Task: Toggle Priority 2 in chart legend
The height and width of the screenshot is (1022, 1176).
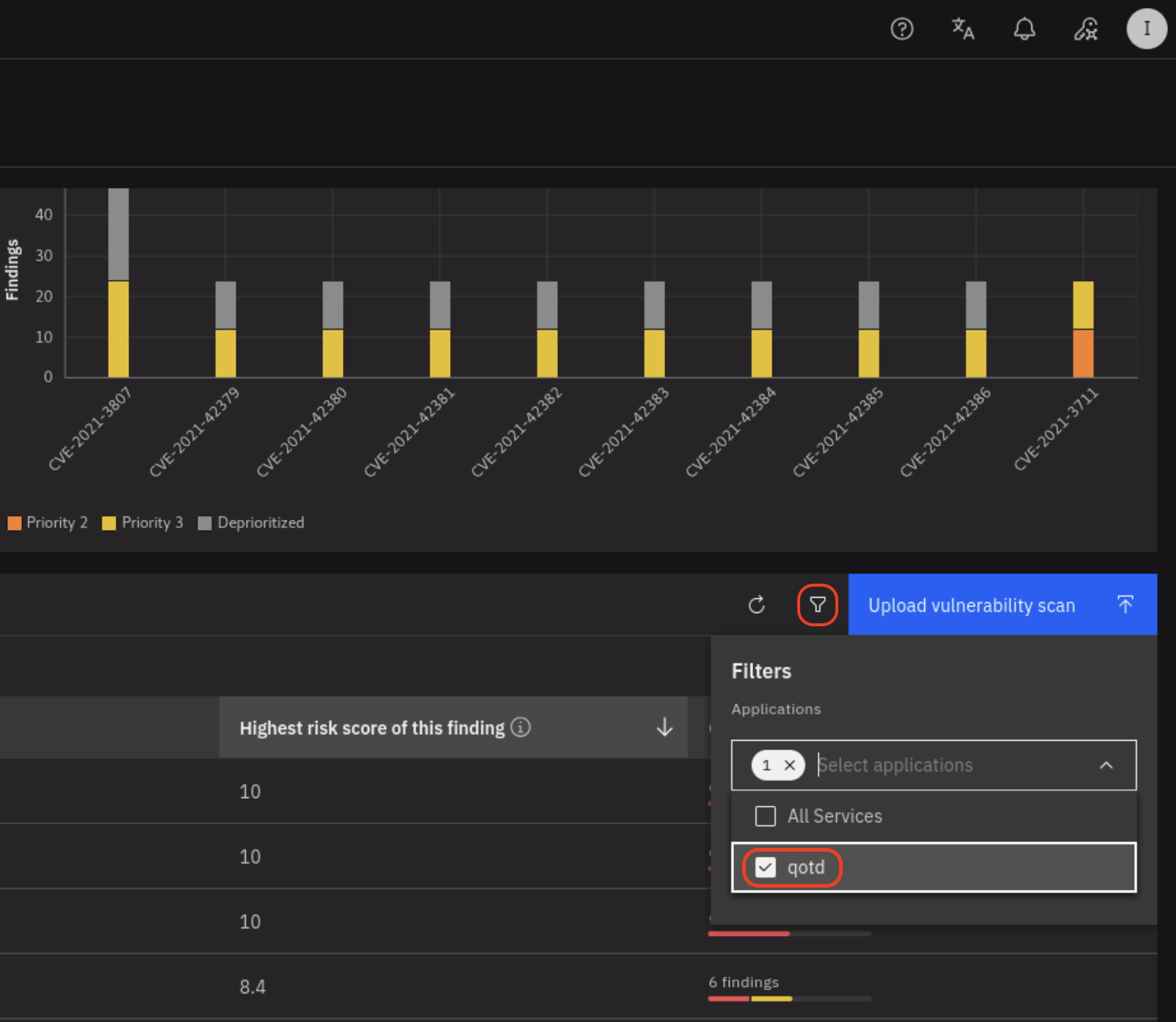Action: [x=48, y=523]
